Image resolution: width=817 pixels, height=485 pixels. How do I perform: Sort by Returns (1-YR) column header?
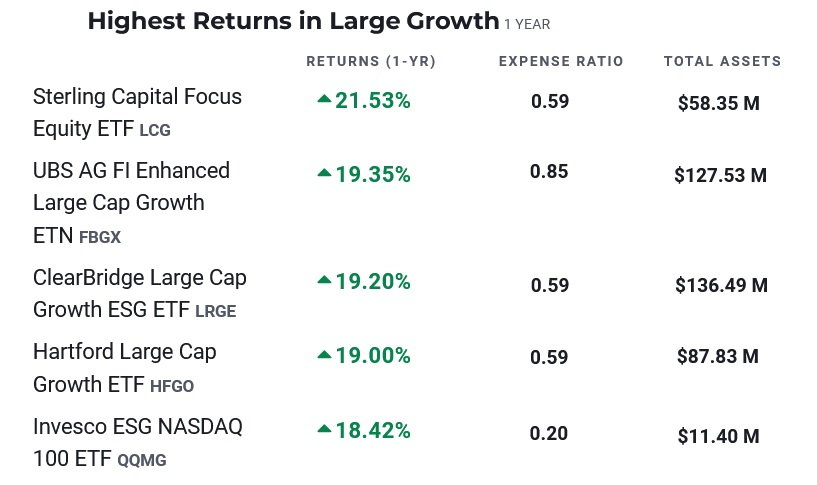371,61
